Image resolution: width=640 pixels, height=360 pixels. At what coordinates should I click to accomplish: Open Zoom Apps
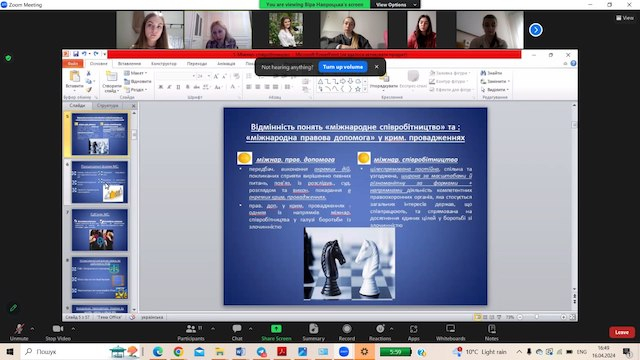[x=413, y=332]
